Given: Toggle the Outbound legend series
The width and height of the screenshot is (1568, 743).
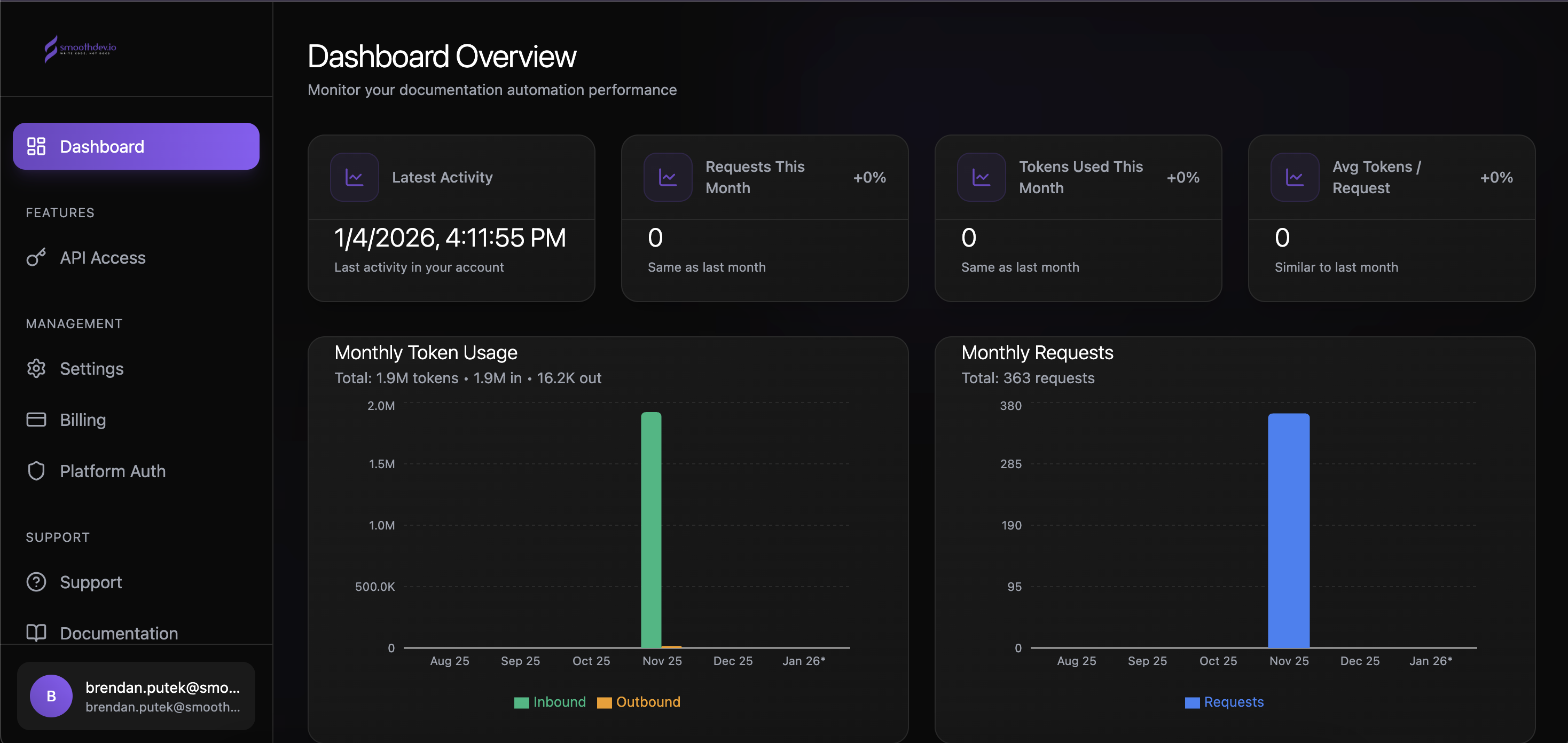Looking at the screenshot, I should tap(639, 701).
